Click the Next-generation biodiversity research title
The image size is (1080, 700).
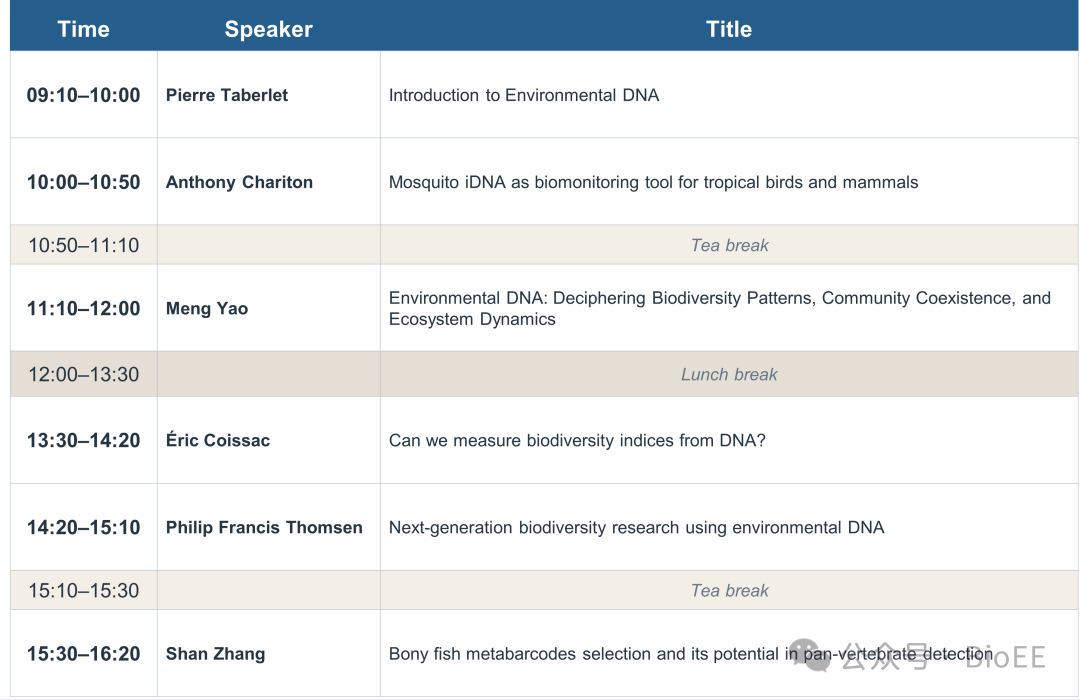click(636, 527)
